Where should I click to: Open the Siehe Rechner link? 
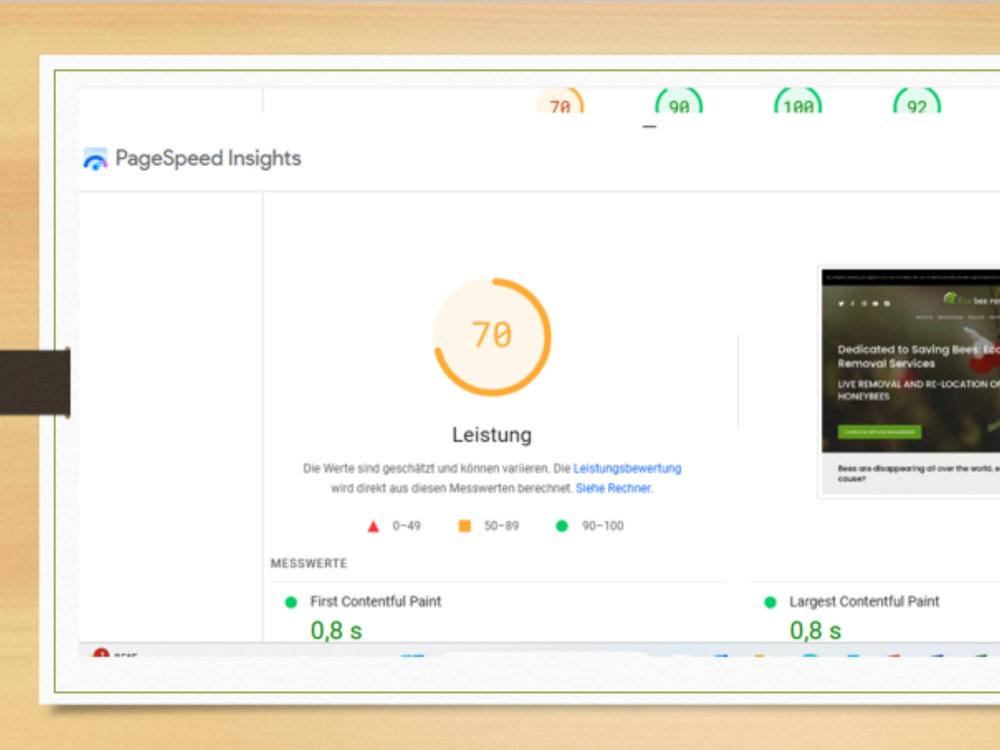614,488
